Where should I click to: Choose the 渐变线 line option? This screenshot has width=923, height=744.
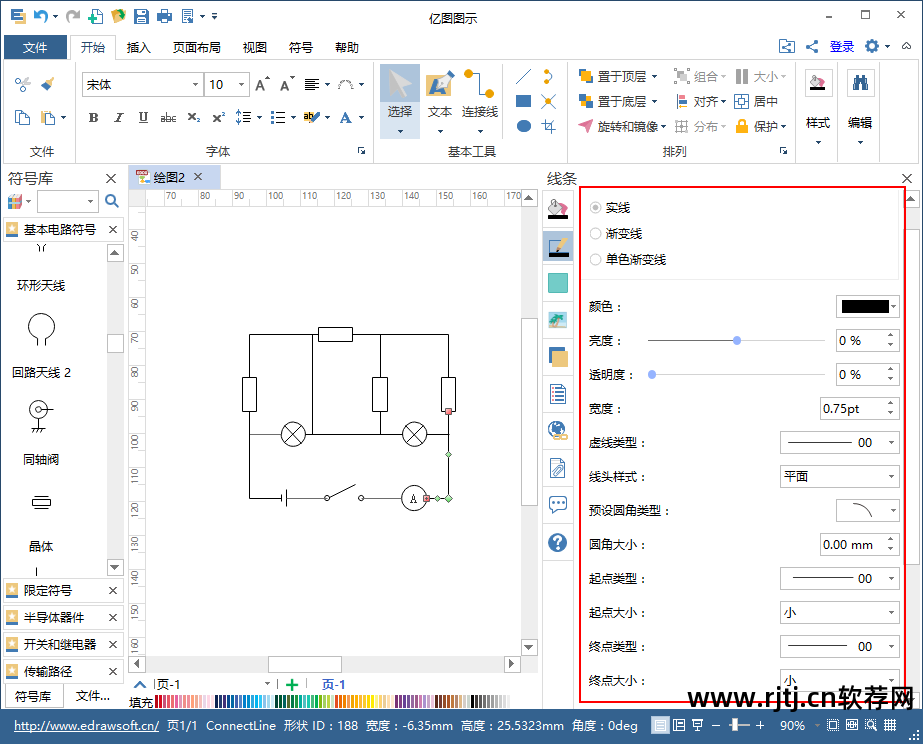[x=596, y=234]
